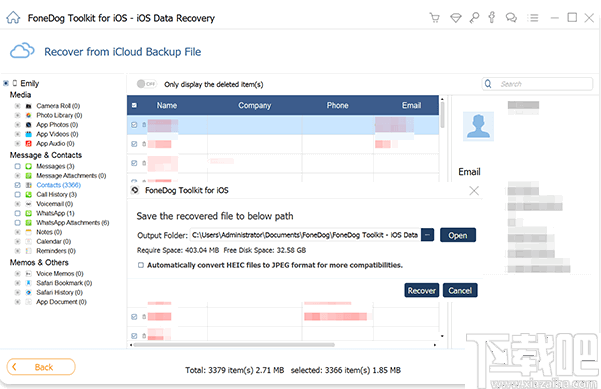Click the iCloud backup cloud icon

pyautogui.click(x=22, y=51)
